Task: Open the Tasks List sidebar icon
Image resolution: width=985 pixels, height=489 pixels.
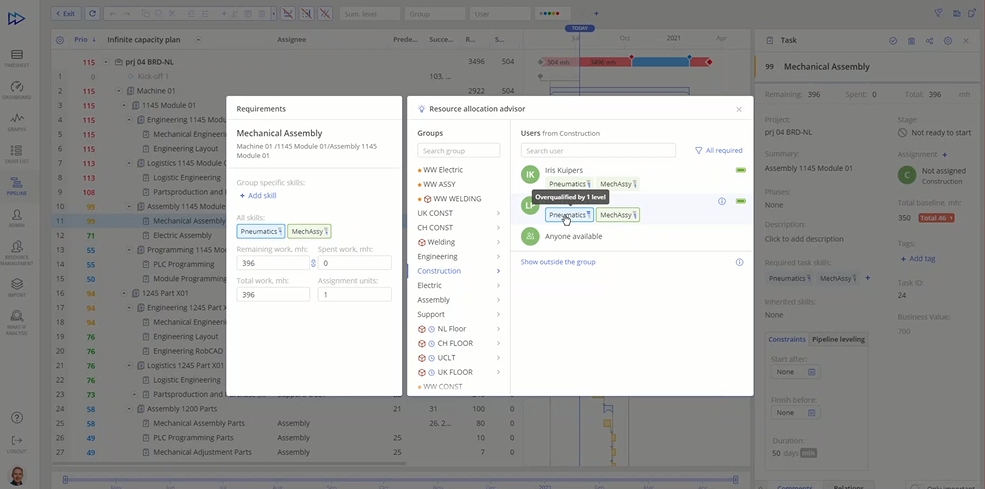Action: (17, 153)
